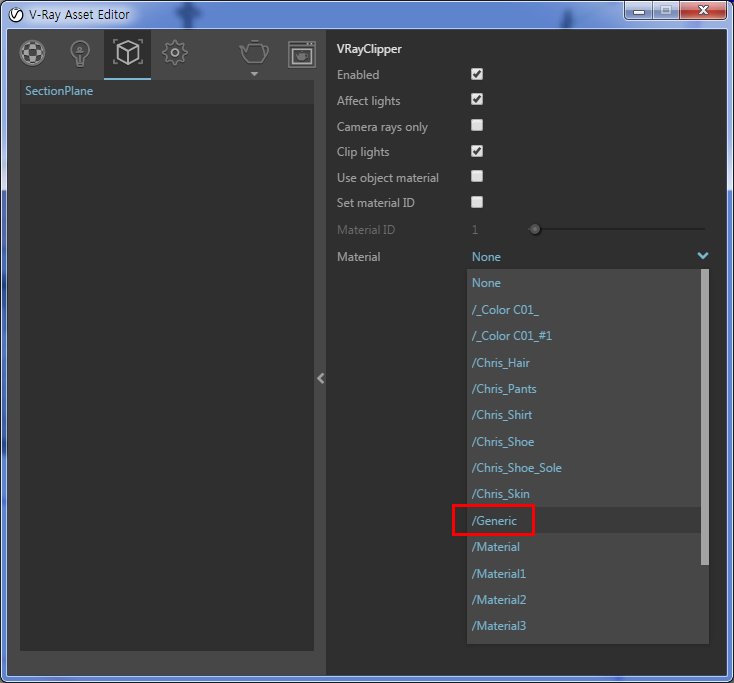Open the frame buffer window icon
The width and height of the screenshot is (734, 683).
[301, 54]
